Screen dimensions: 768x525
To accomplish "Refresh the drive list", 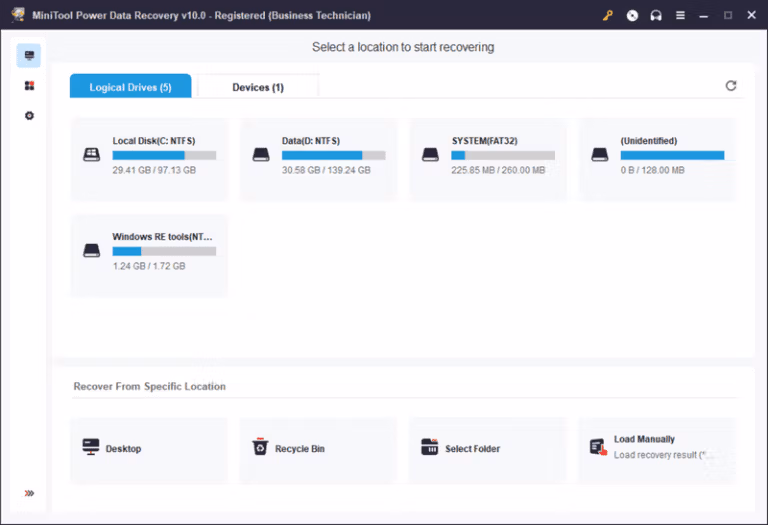I will point(731,86).
